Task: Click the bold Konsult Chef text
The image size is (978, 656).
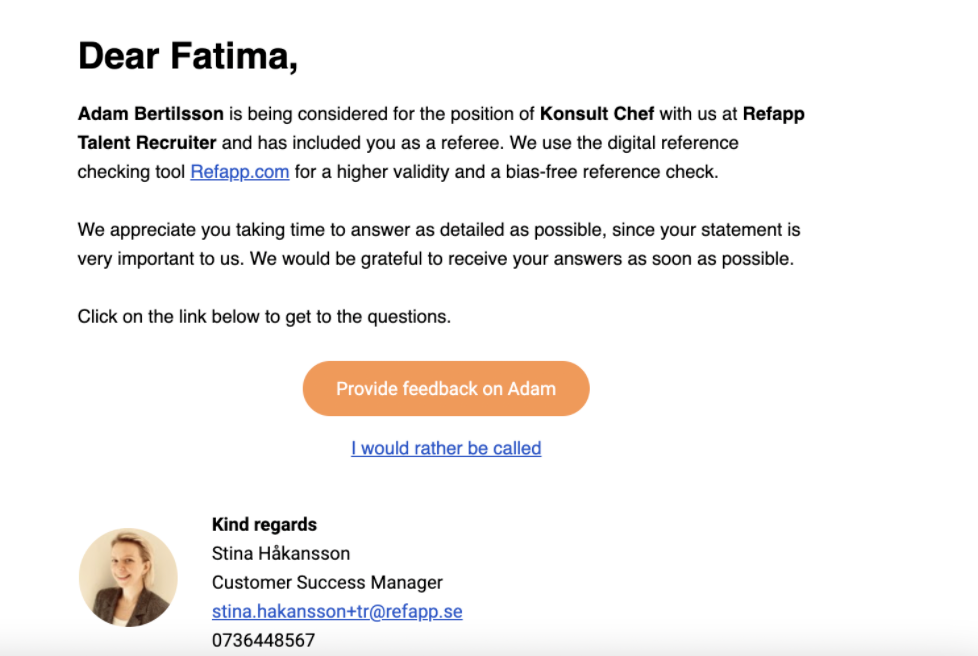Action: (597, 113)
